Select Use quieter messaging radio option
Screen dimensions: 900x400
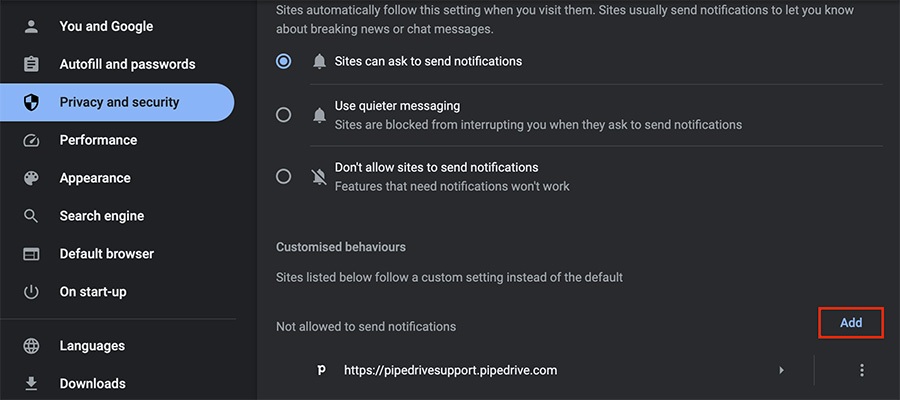(x=284, y=115)
